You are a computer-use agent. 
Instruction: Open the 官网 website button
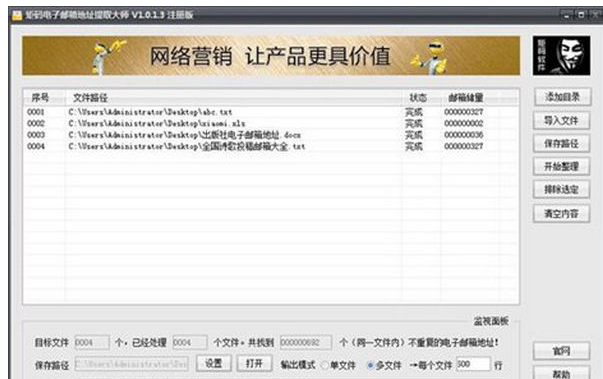561,351
